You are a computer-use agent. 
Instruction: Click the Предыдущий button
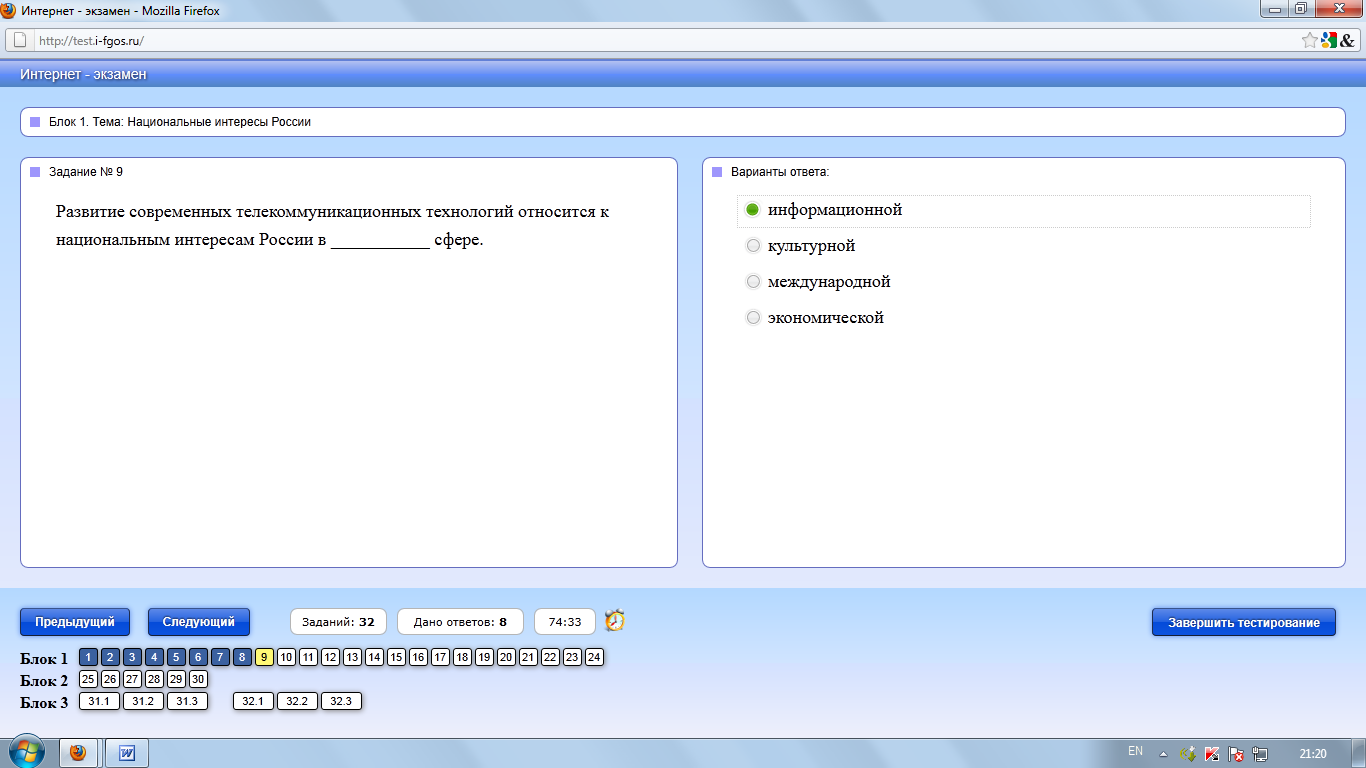pos(75,622)
